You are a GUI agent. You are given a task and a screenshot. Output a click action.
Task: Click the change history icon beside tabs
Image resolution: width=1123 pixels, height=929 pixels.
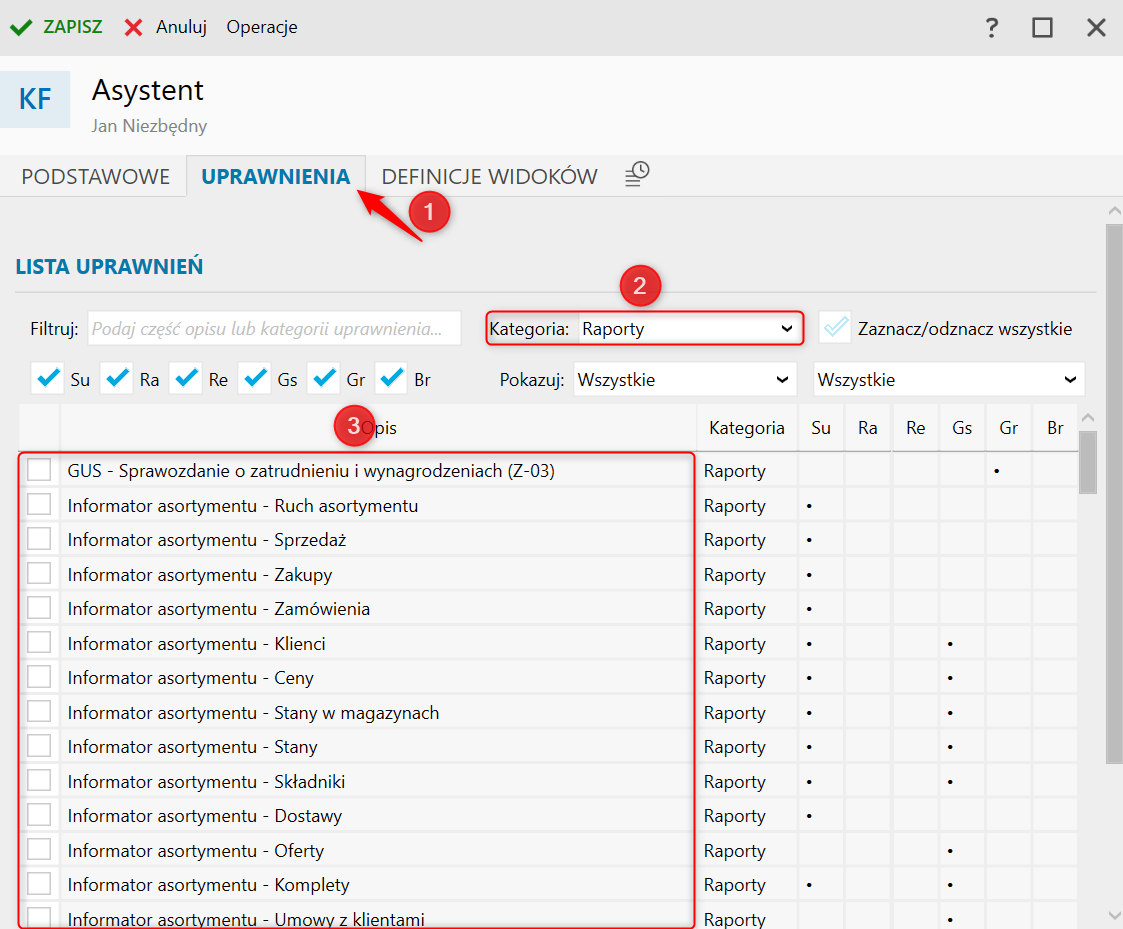[637, 175]
